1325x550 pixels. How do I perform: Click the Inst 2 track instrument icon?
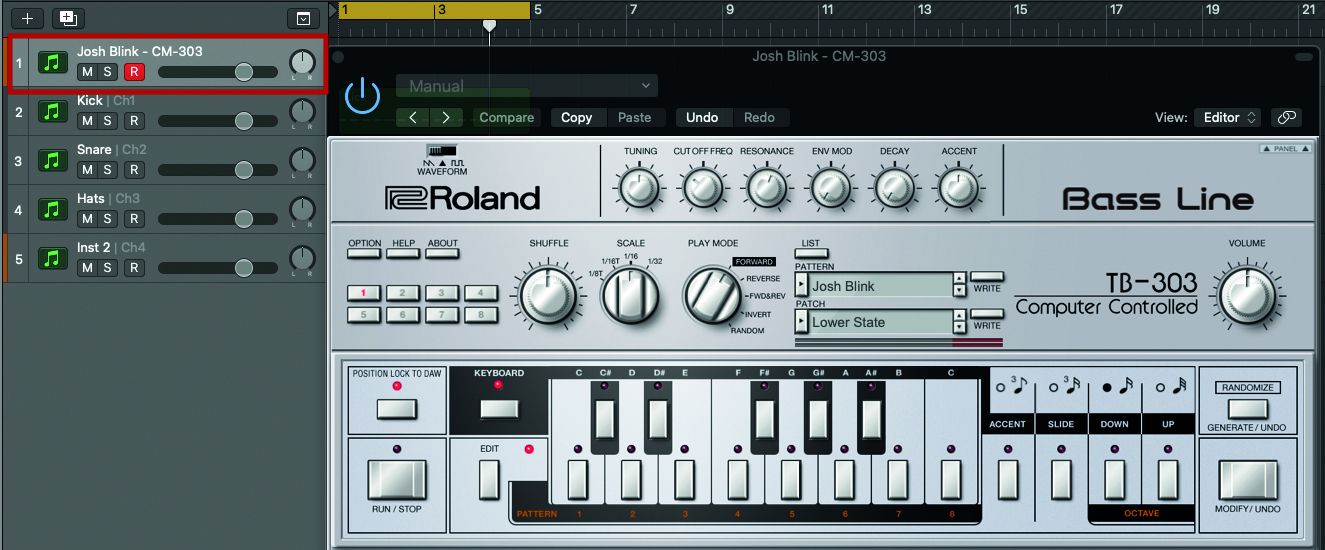[53, 258]
